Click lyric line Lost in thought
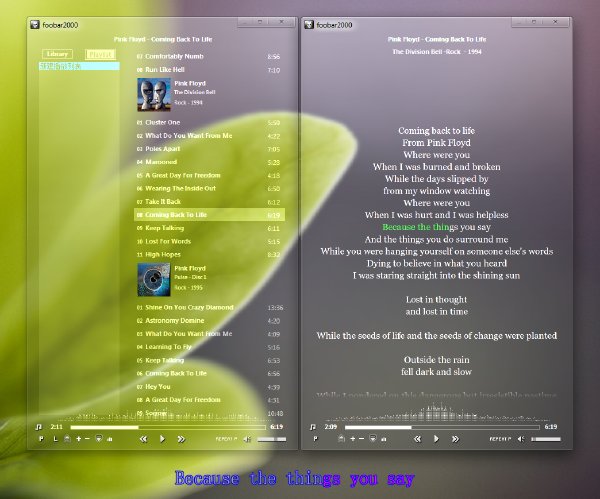 tap(436, 300)
